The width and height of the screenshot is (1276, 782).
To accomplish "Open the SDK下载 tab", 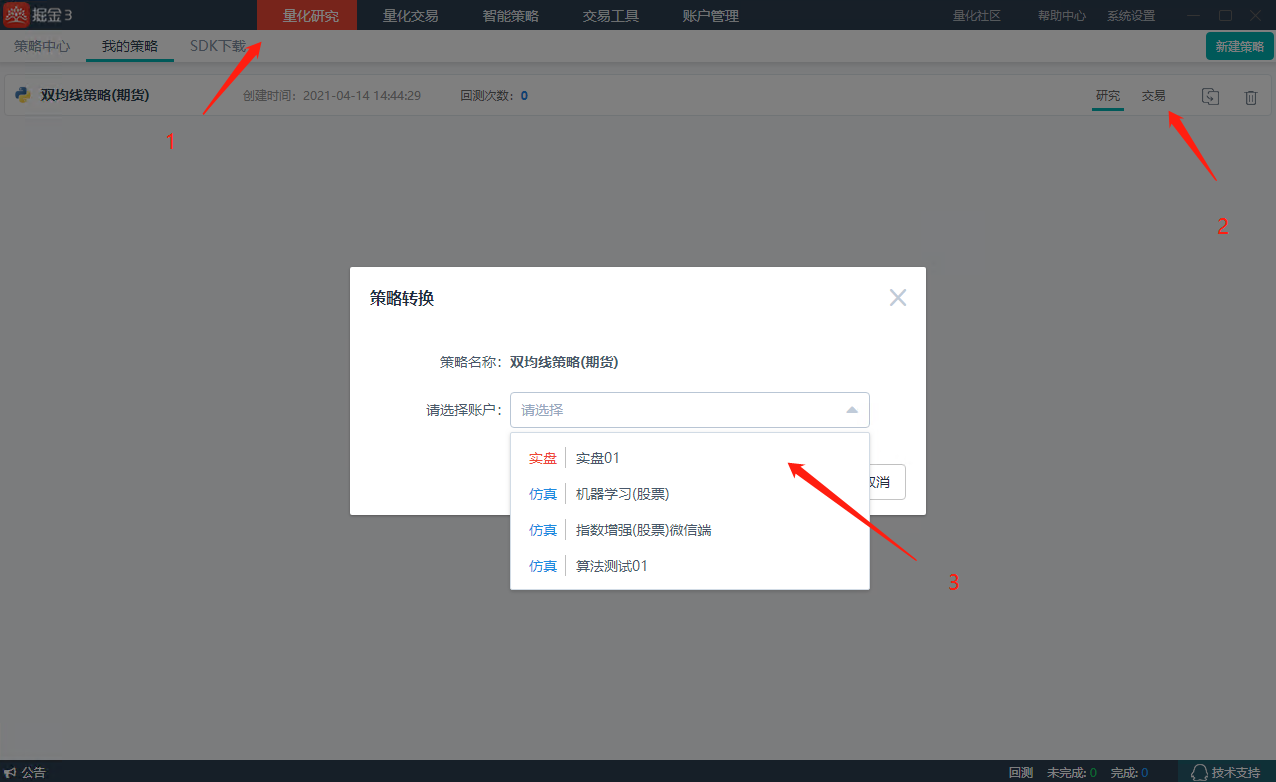I will 217,46.
